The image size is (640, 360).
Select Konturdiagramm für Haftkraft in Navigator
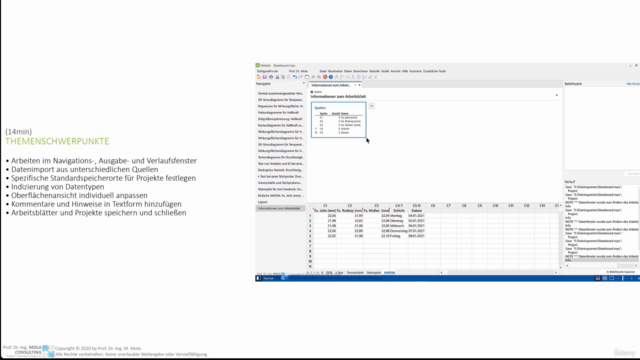pyautogui.click(x=280, y=125)
